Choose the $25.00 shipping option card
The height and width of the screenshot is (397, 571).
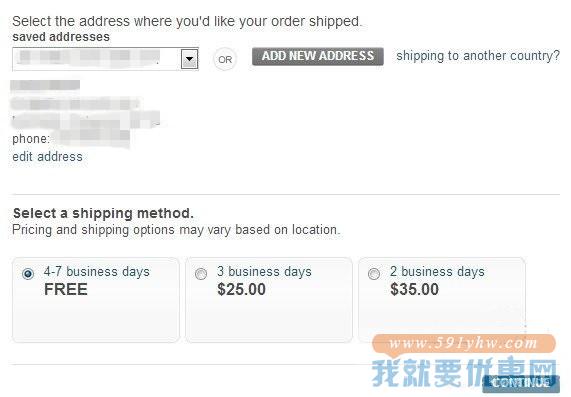click(269, 300)
